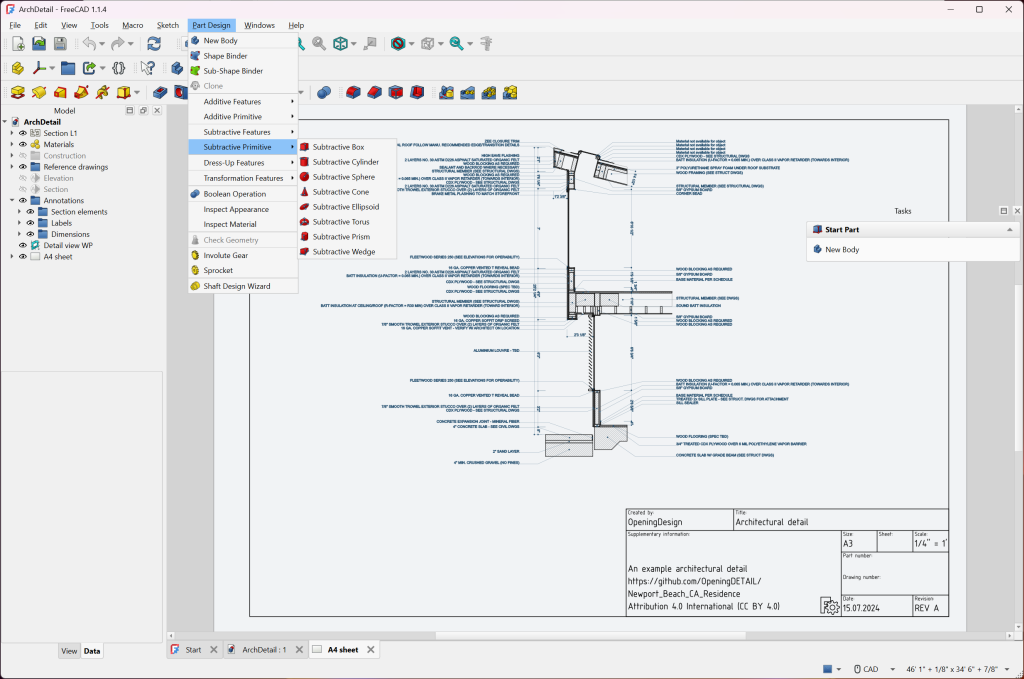Click the Mirrored pattern icon
Image resolution: width=1024 pixels, height=679 pixels.
click(447, 93)
